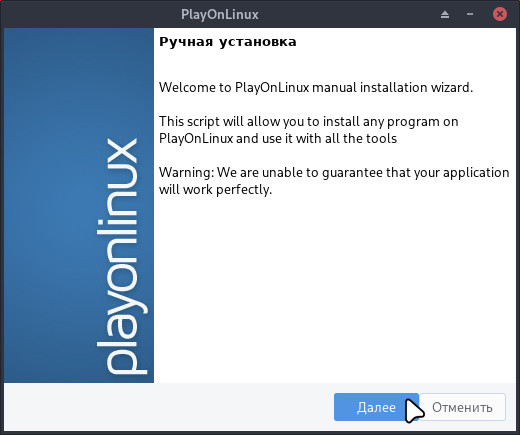
Task: Click the shade/eject titlebar icon
Action: click(445, 14)
